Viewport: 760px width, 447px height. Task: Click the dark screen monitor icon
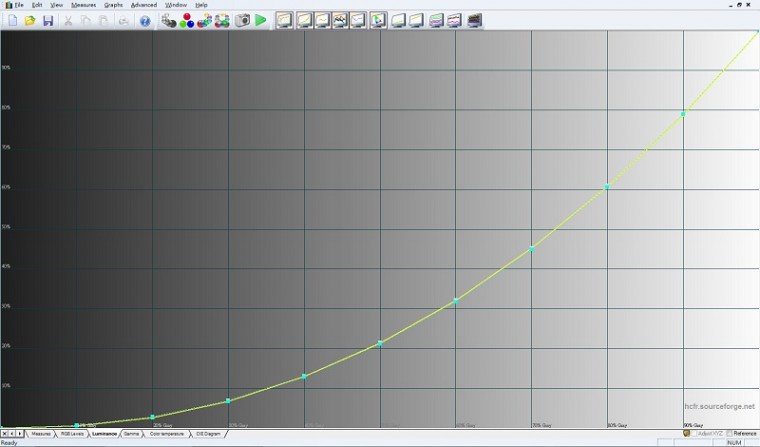pyautogui.click(x=475, y=20)
